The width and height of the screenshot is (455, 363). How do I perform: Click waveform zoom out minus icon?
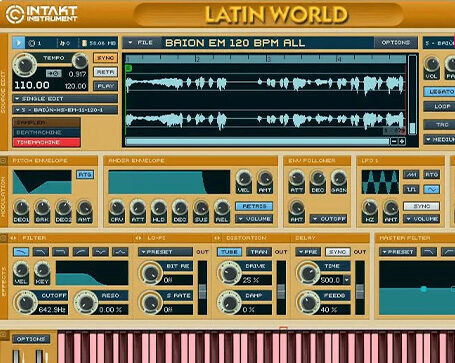(x=394, y=142)
